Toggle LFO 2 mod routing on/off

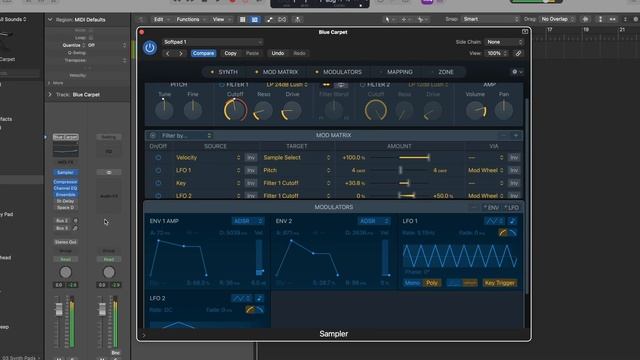(158, 196)
